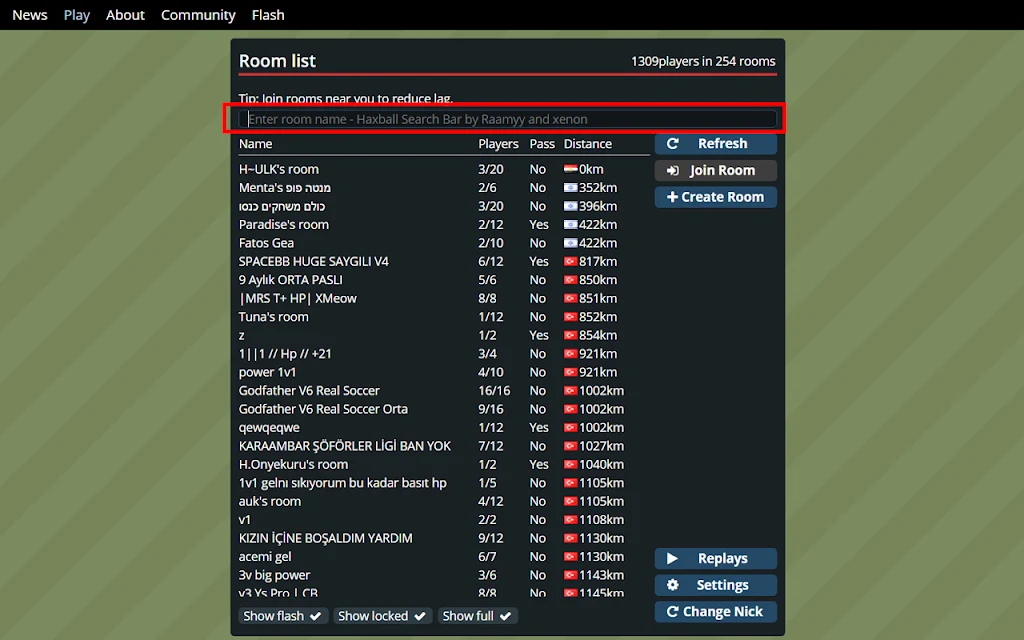
Task: Select the auk's room entry
Action: (443, 502)
